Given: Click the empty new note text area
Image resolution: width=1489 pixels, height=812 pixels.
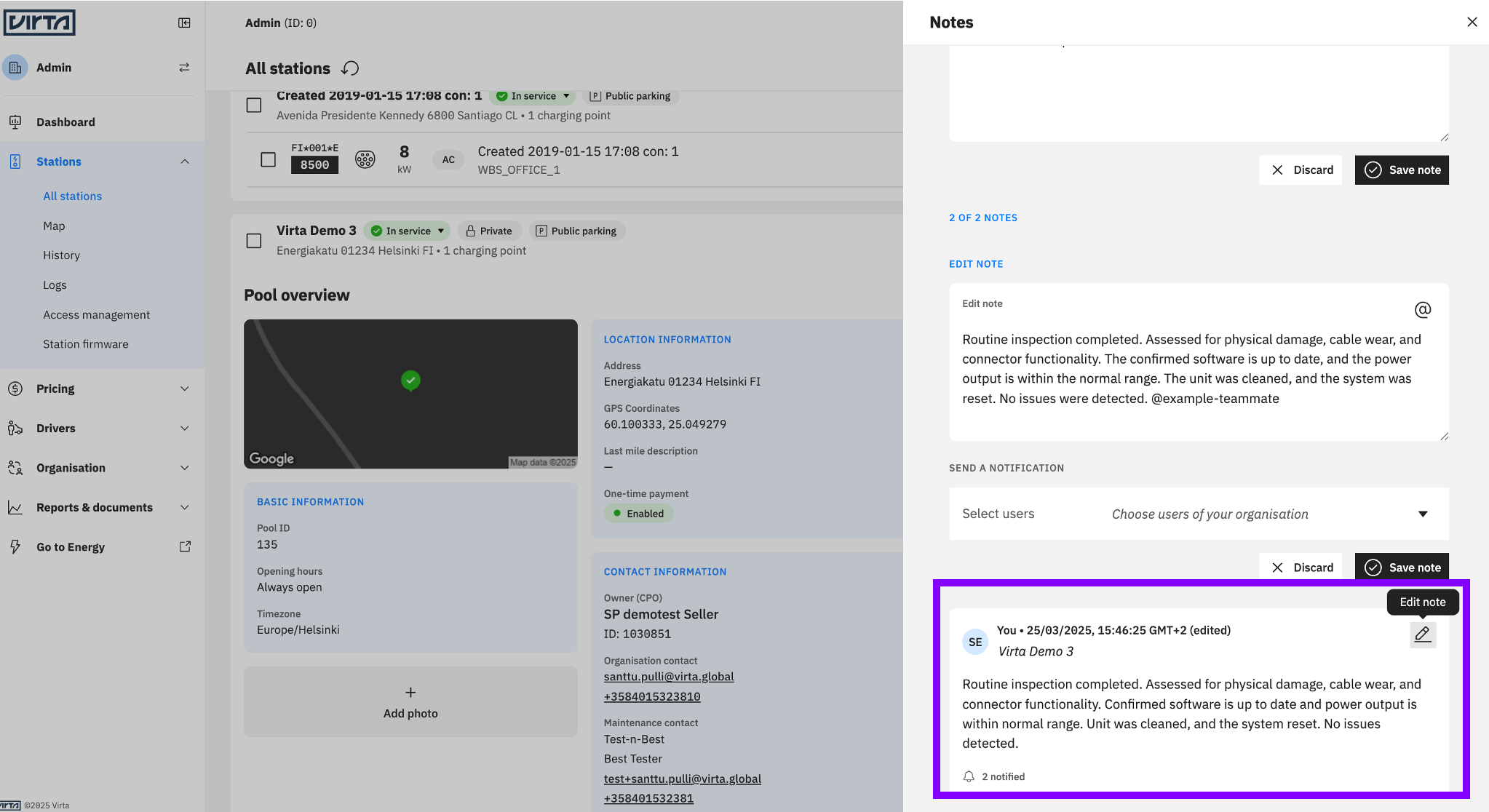Looking at the screenshot, I should coord(1199,92).
